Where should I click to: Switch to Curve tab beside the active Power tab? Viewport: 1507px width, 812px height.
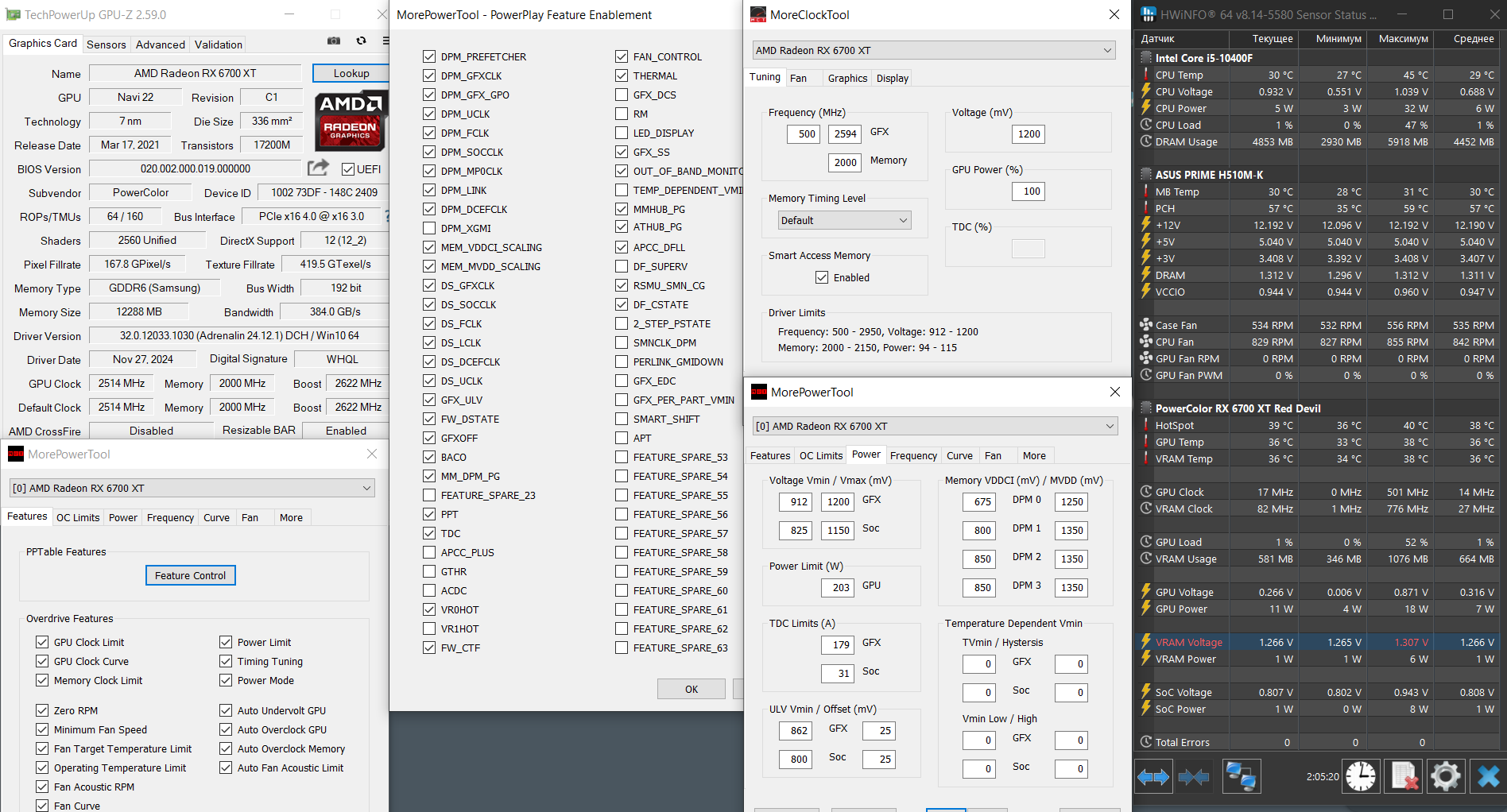point(959,455)
